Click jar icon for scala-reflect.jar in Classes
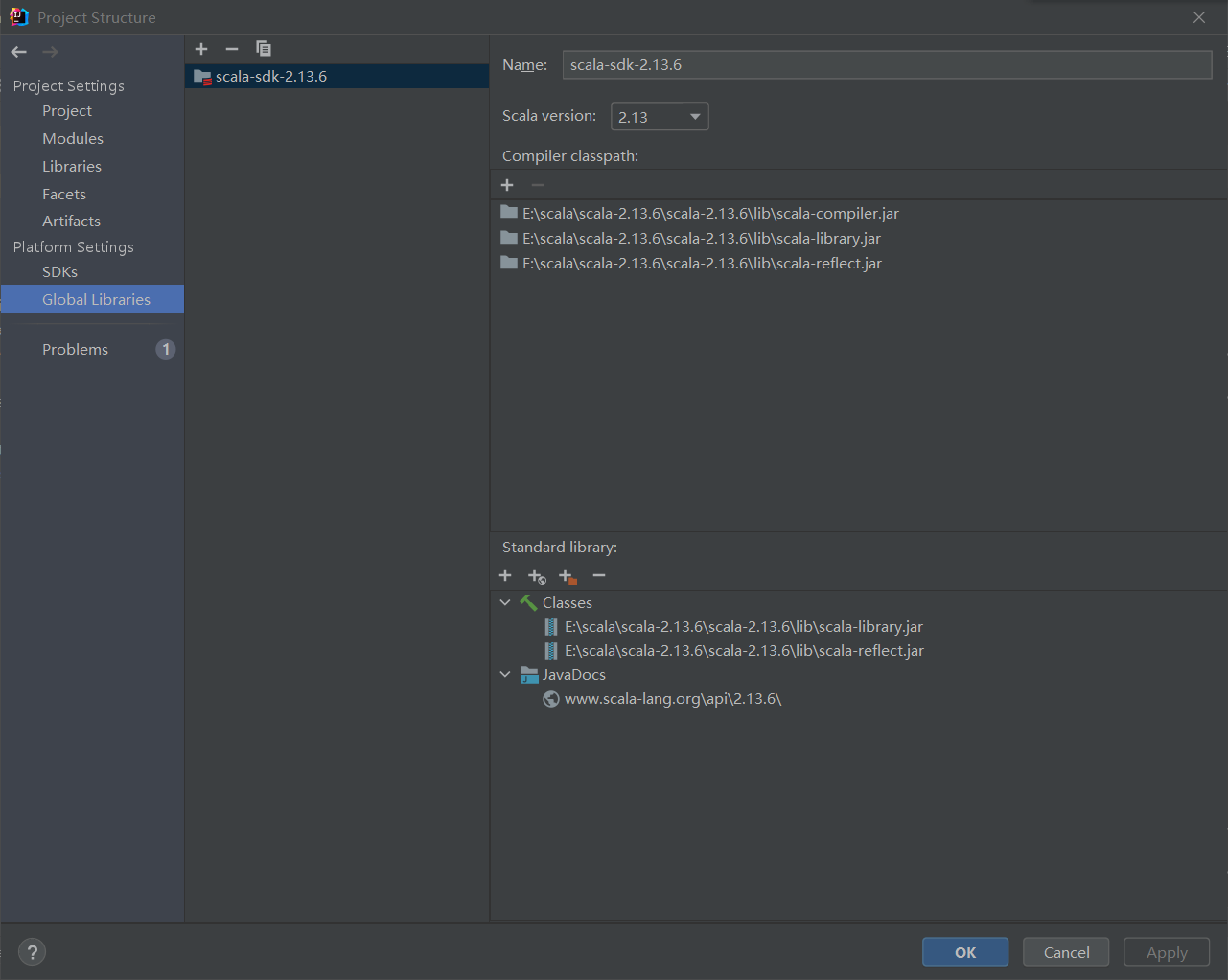 pos(551,651)
